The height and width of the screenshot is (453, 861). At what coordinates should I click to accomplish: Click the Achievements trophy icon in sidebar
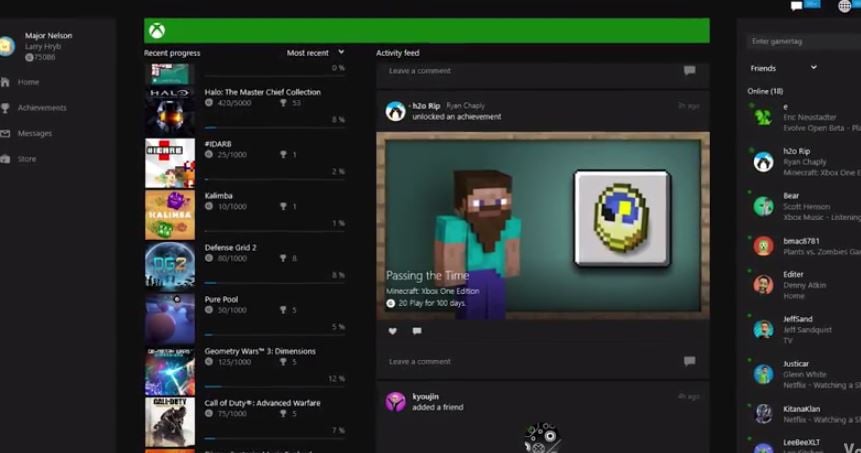[x=5, y=108]
